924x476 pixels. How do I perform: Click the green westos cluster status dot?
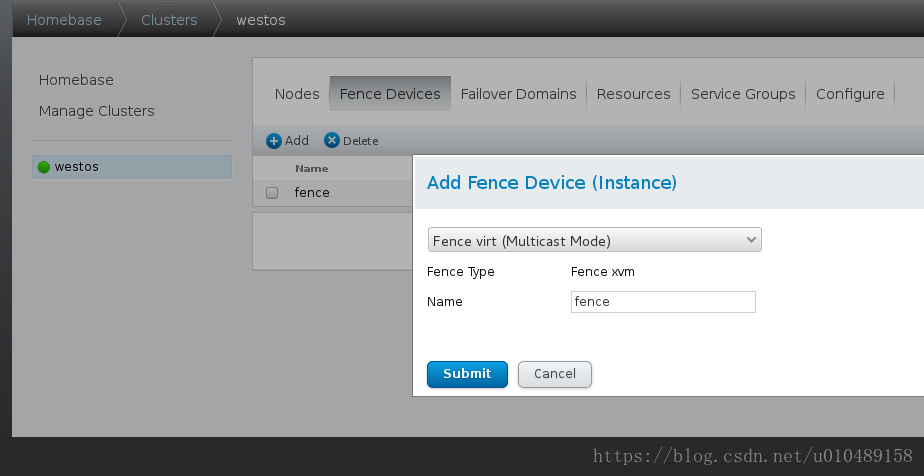[44, 167]
